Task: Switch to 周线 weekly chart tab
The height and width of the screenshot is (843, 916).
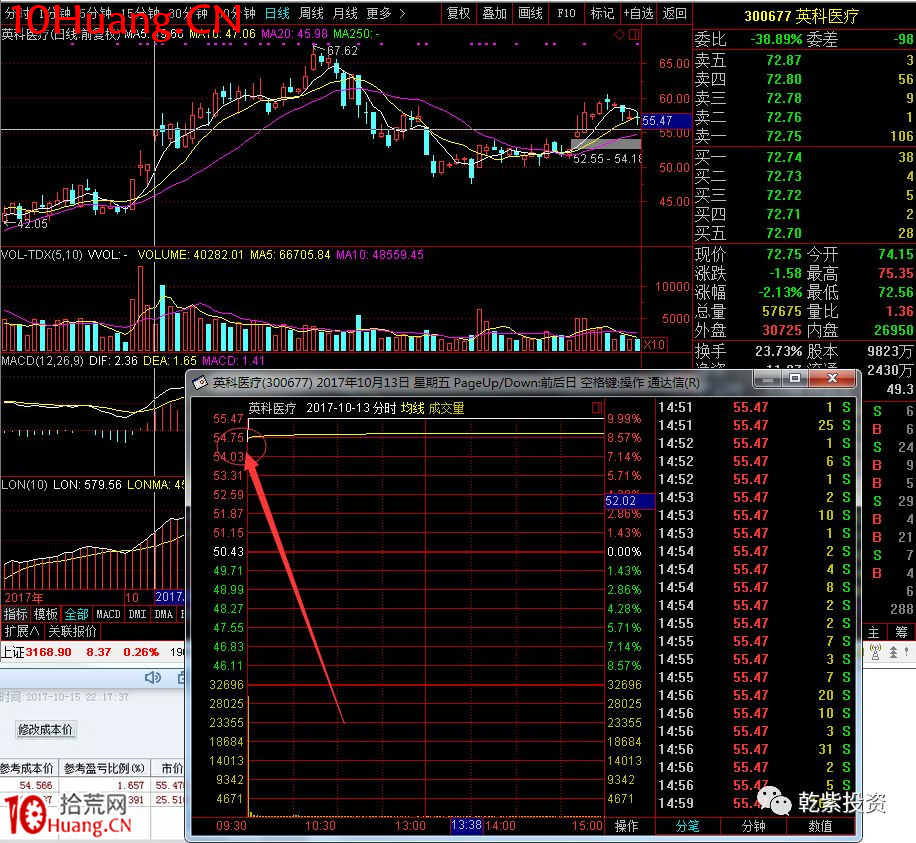Action: tap(311, 13)
